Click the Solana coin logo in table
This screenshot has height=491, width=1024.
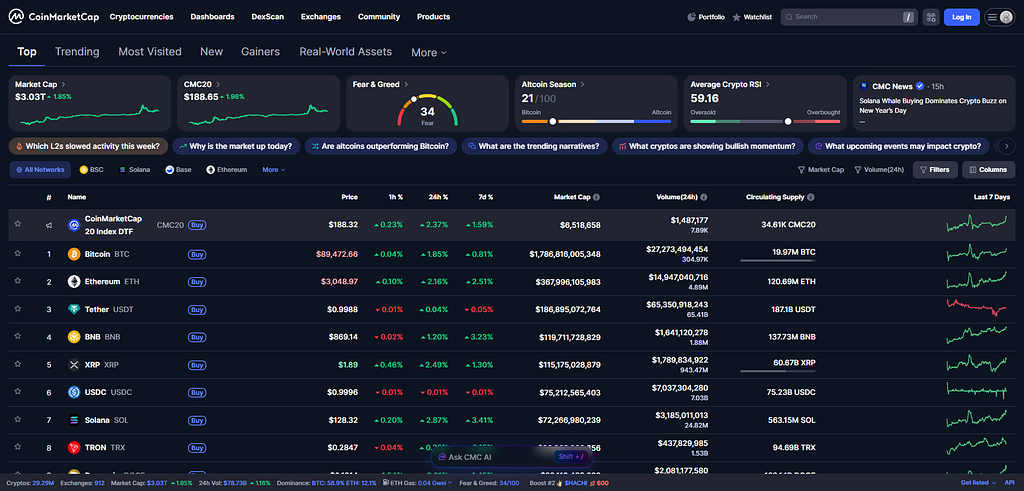pos(74,420)
